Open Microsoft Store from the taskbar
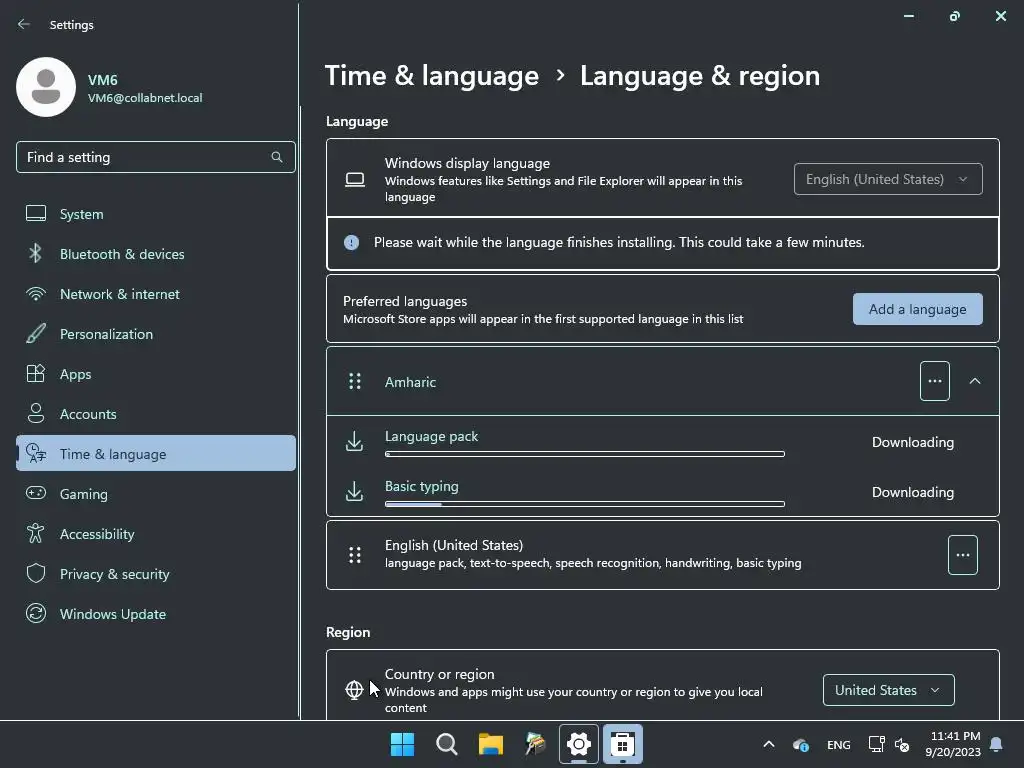This screenshot has width=1024, height=768. tap(622, 744)
